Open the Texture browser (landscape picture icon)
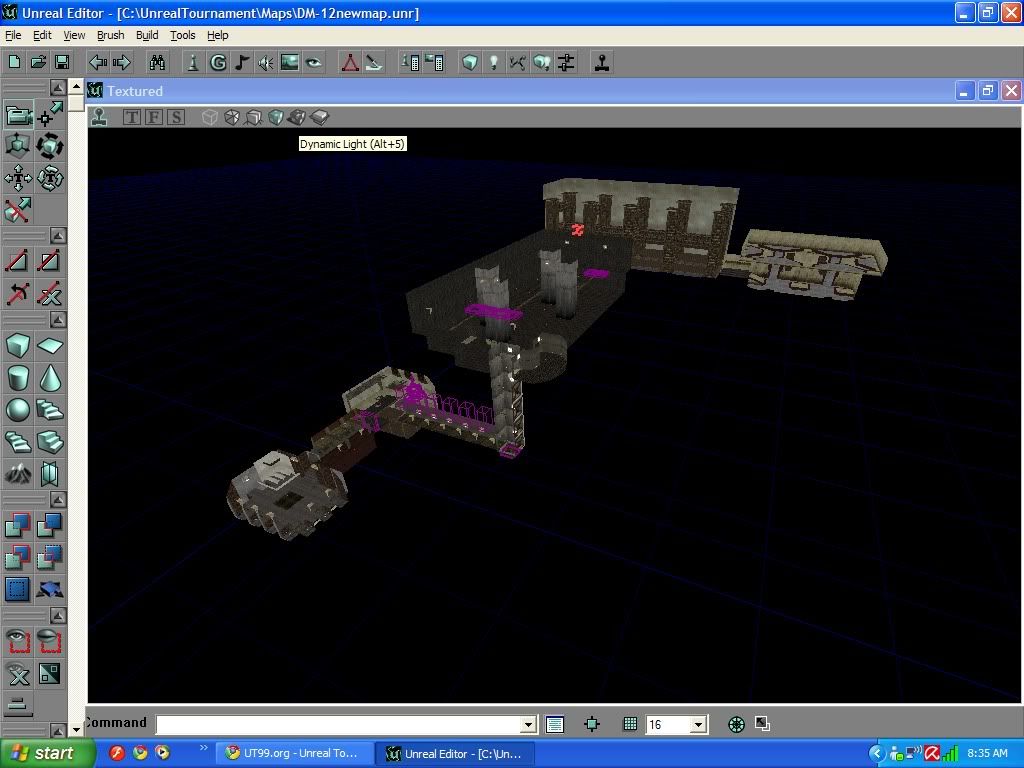The width and height of the screenshot is (1024, 768). pyautogui.click(x=289, y=63)
